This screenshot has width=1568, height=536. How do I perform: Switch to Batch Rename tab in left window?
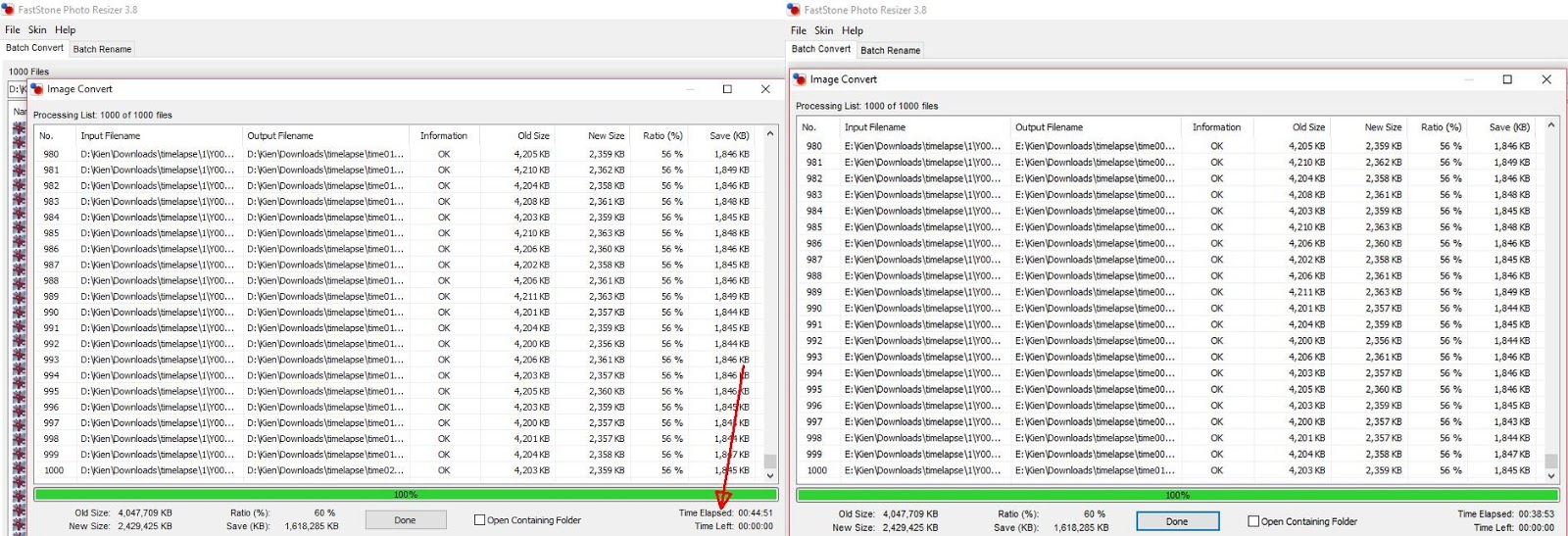[x=102, y=49]
